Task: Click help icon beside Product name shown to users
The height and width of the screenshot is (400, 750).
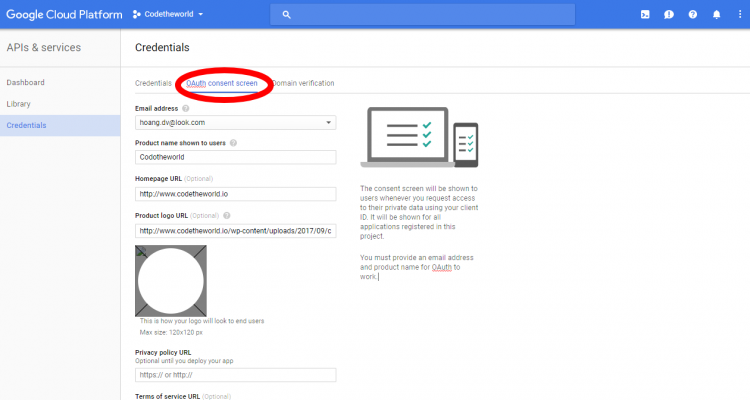Action: tap(233, 143)
